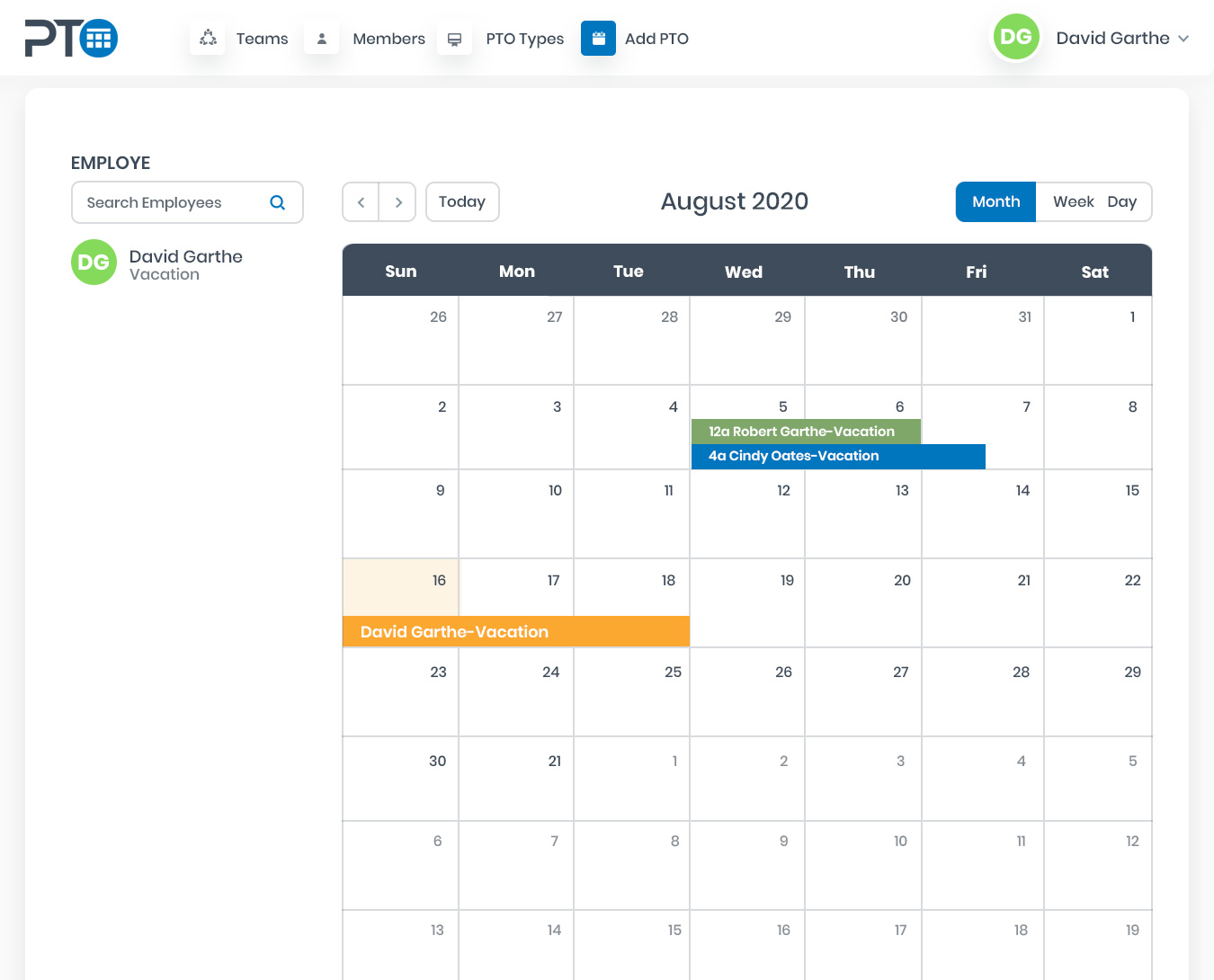This screenshot has width=1214, height=980.
Task: Go to previous month arrow
Action: coord(361,202)
